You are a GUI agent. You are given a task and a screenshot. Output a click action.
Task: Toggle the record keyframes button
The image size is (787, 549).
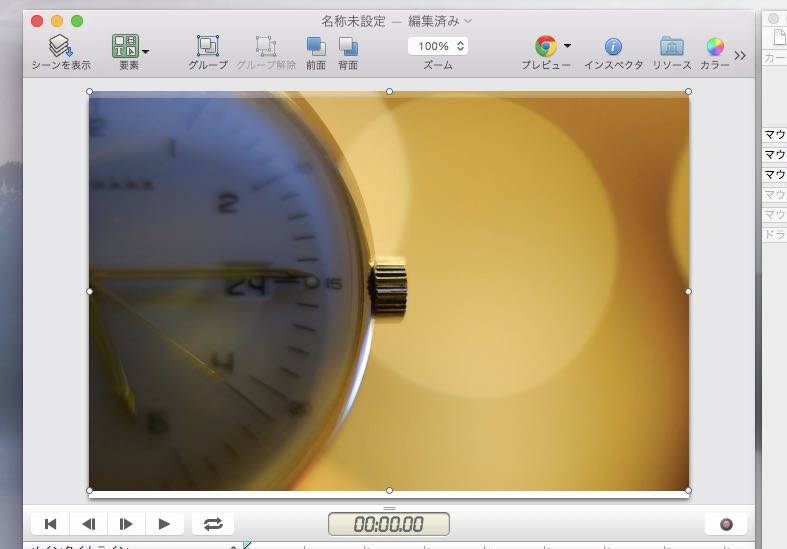pyautogui.click(x=726, y=524)
